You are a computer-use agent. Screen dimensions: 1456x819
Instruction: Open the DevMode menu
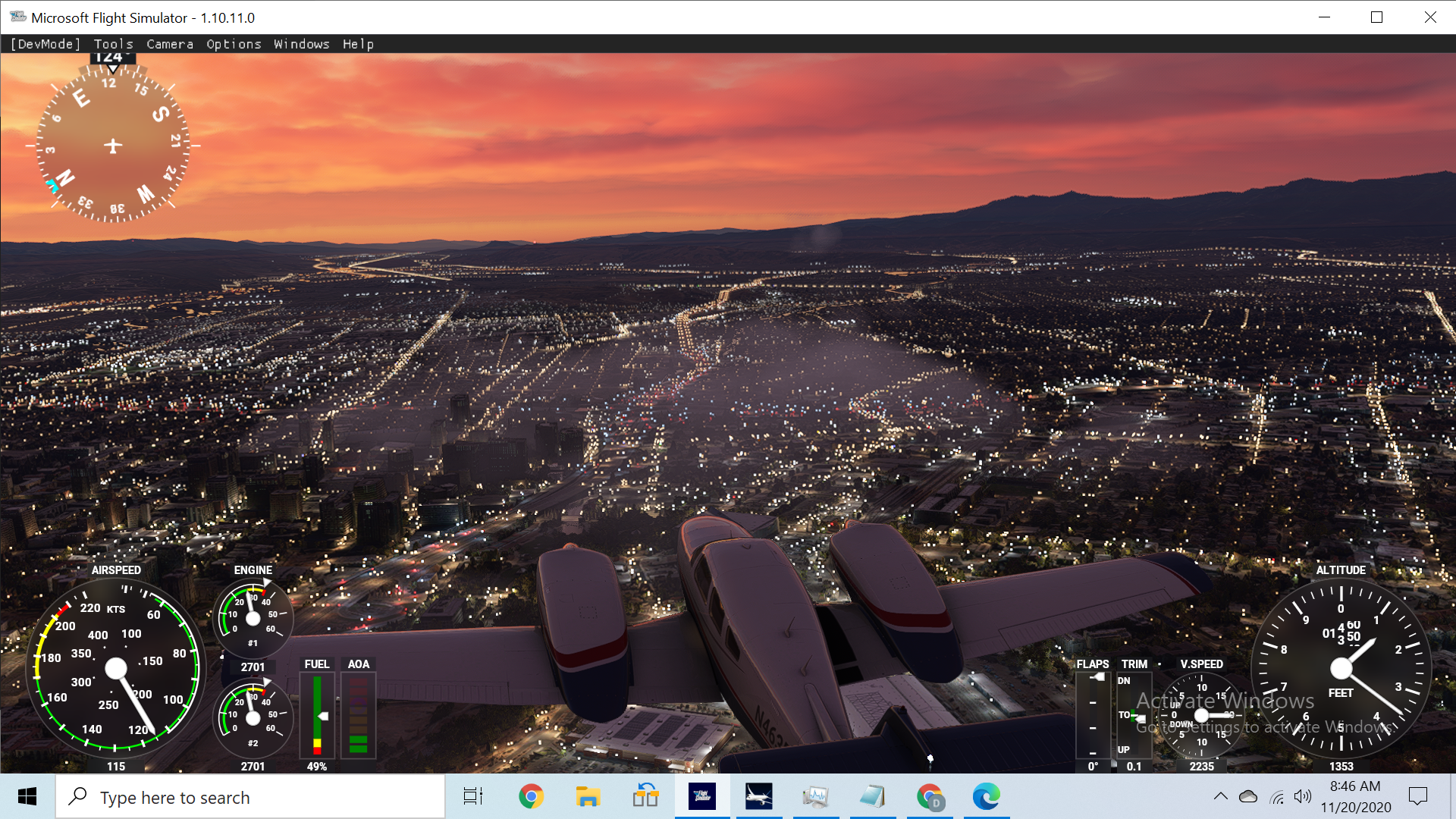45,44
